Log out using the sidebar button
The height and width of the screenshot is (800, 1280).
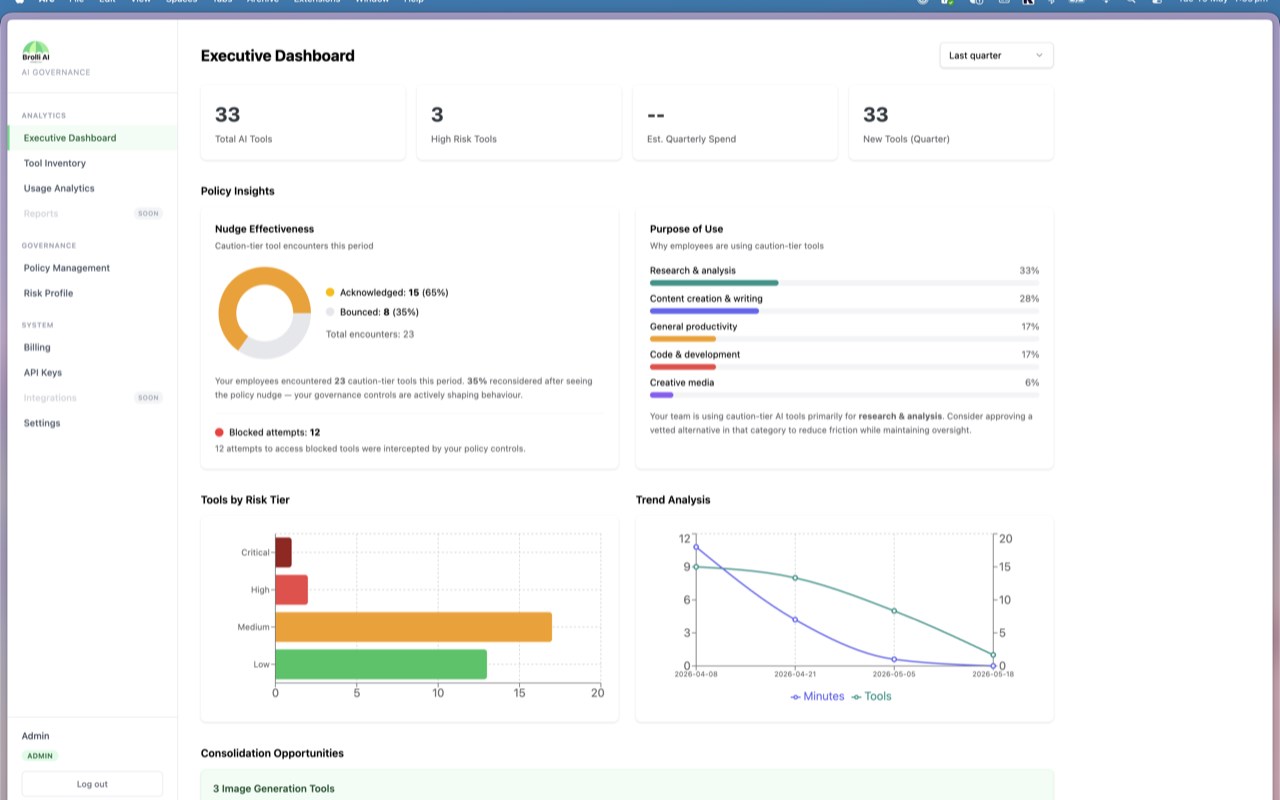pos(92,784)
